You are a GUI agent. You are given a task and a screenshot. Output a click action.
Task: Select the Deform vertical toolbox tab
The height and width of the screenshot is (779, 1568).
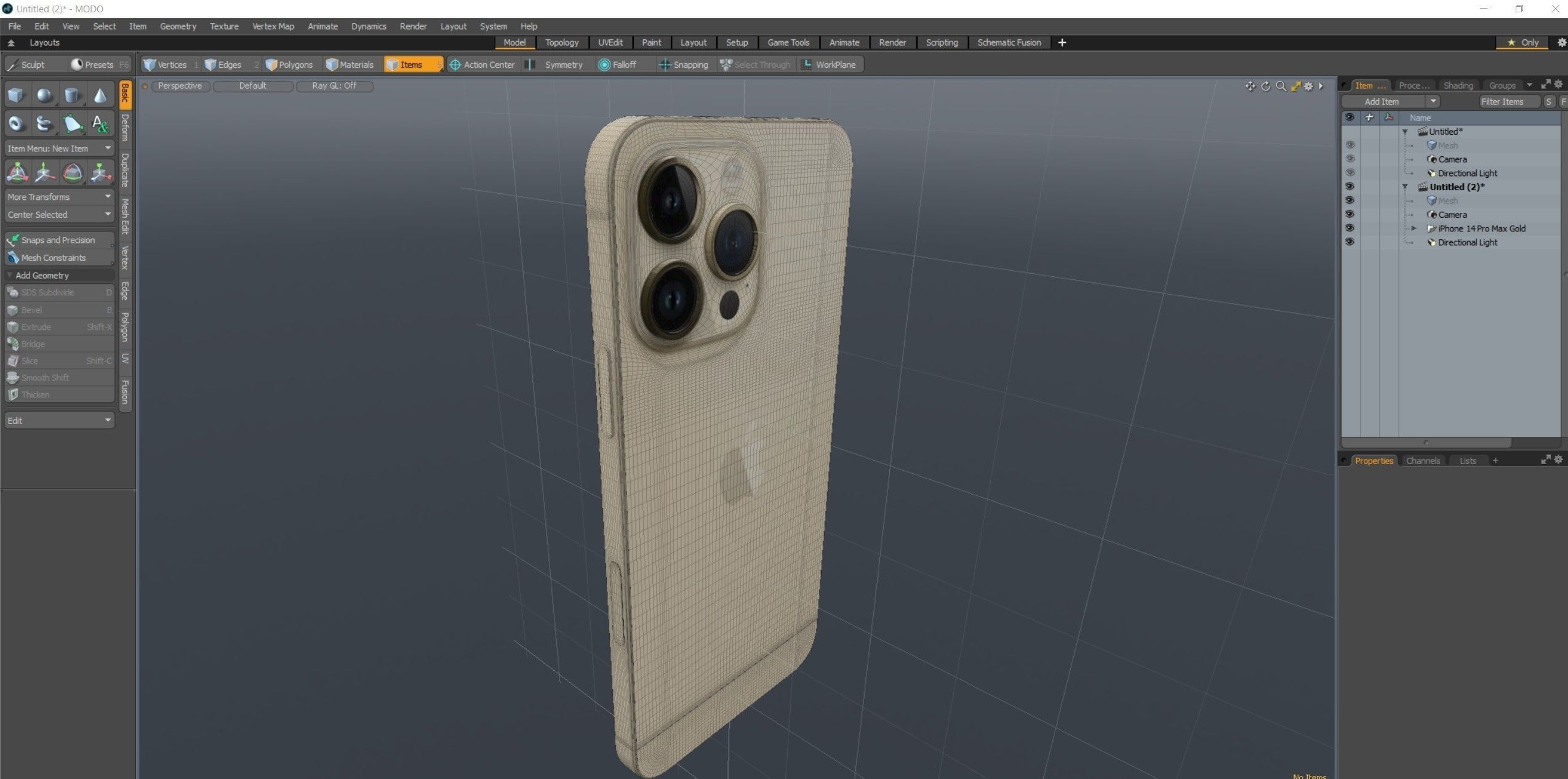(x=126, y=127)
